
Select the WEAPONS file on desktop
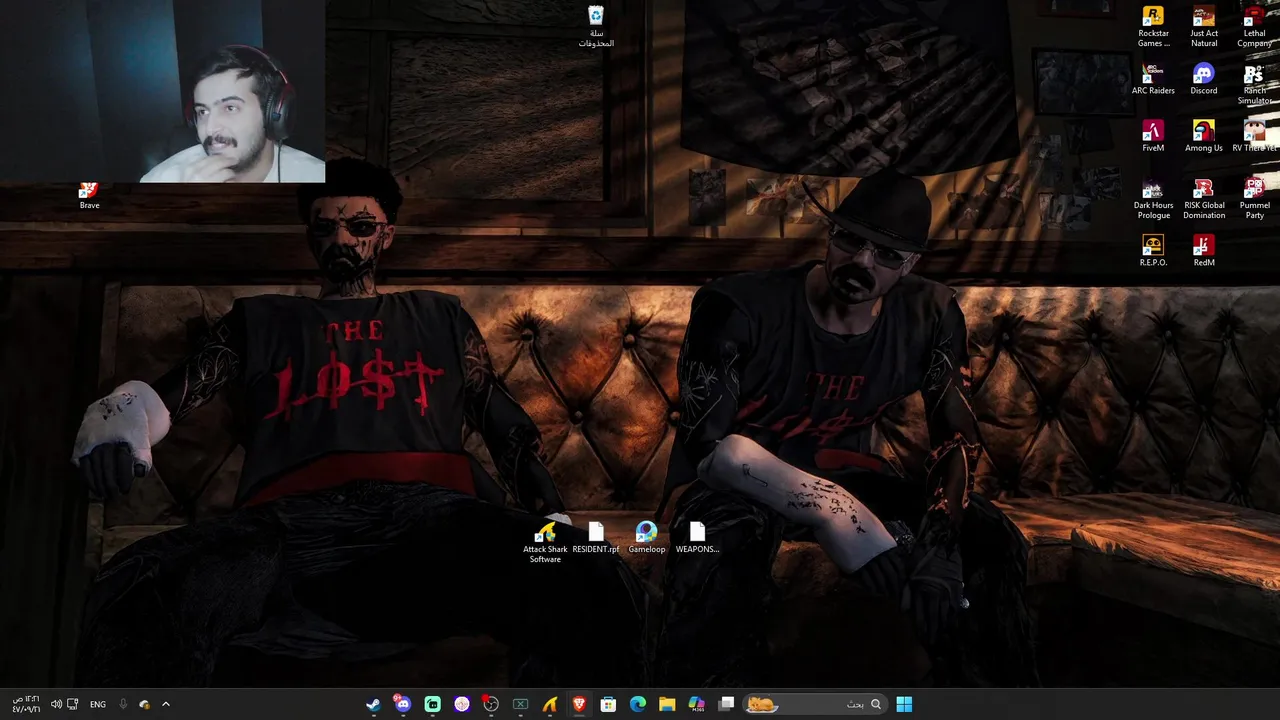click(697, 538)
